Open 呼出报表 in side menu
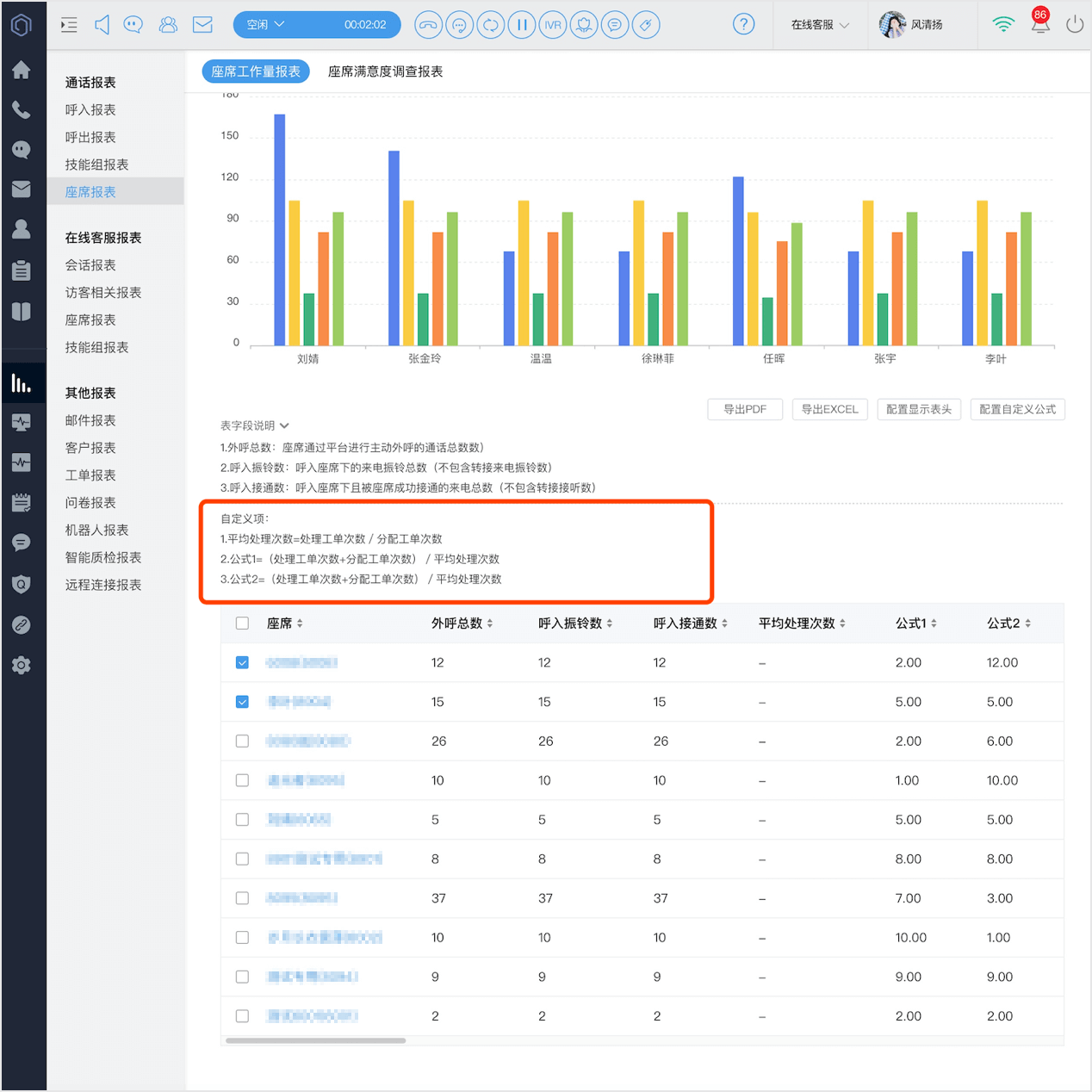 [90, 138]
